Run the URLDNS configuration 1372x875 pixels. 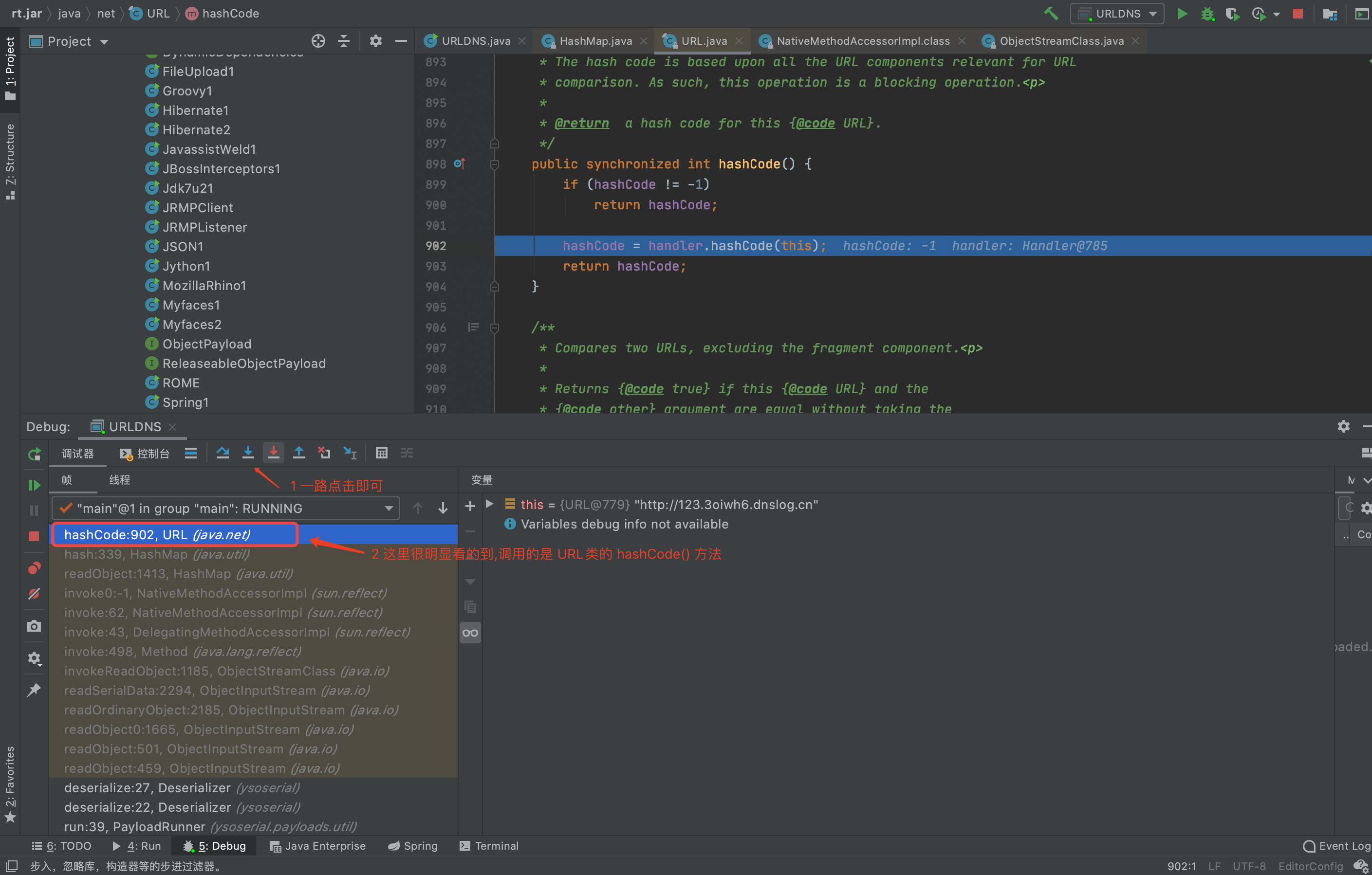coord(1182,13)
